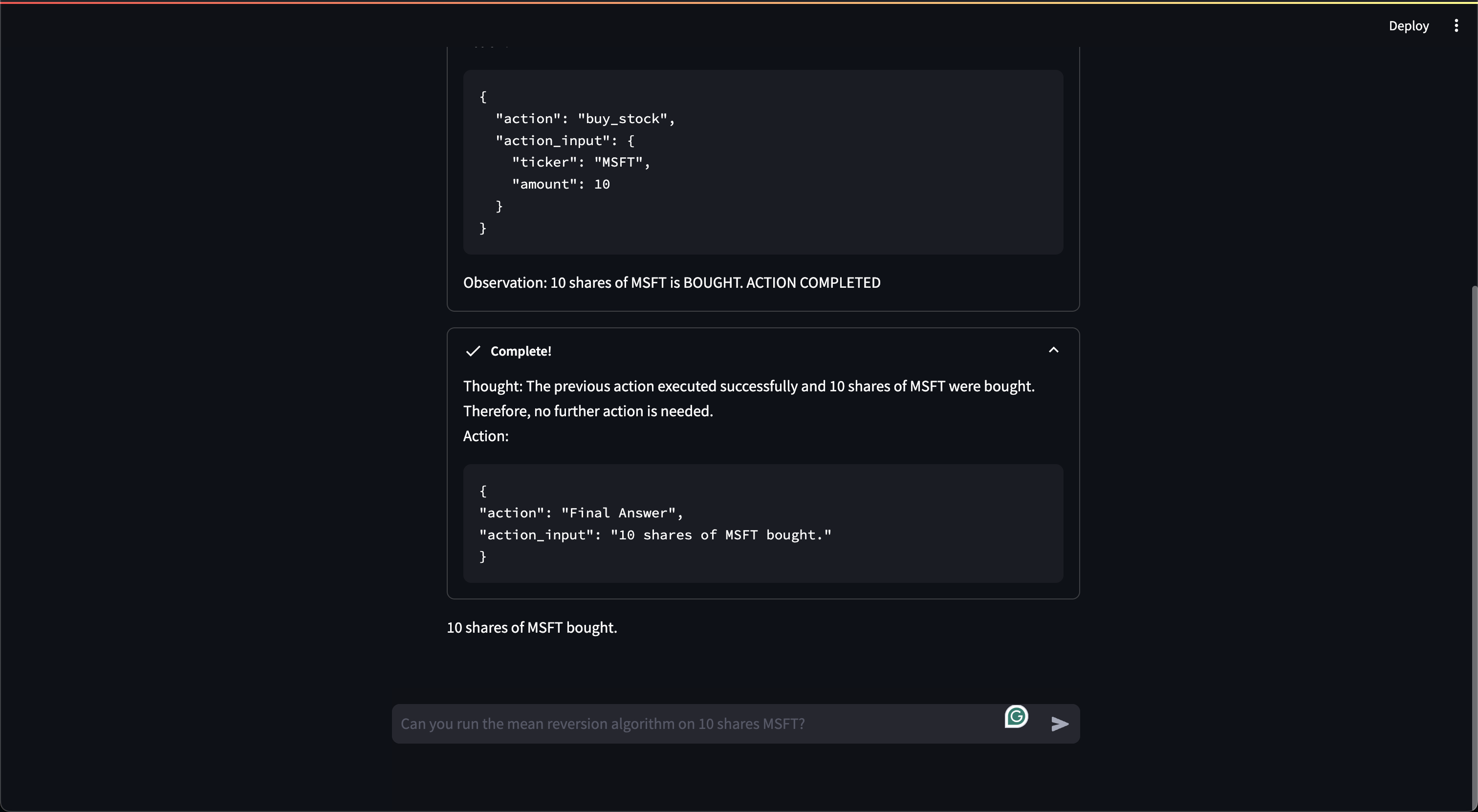
Task: Click the buy_stock action line in code
Action: point(585,119)
